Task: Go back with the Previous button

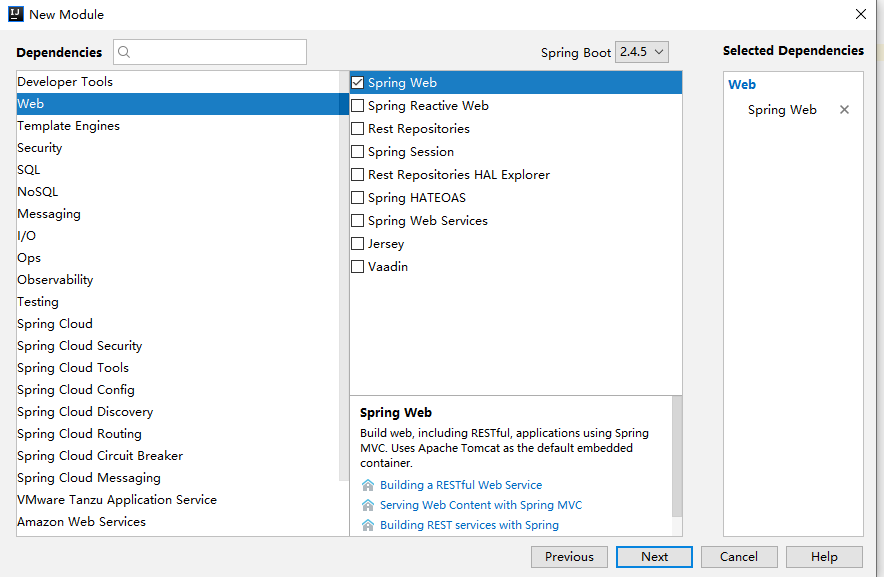Action: [x=569, y=557]
